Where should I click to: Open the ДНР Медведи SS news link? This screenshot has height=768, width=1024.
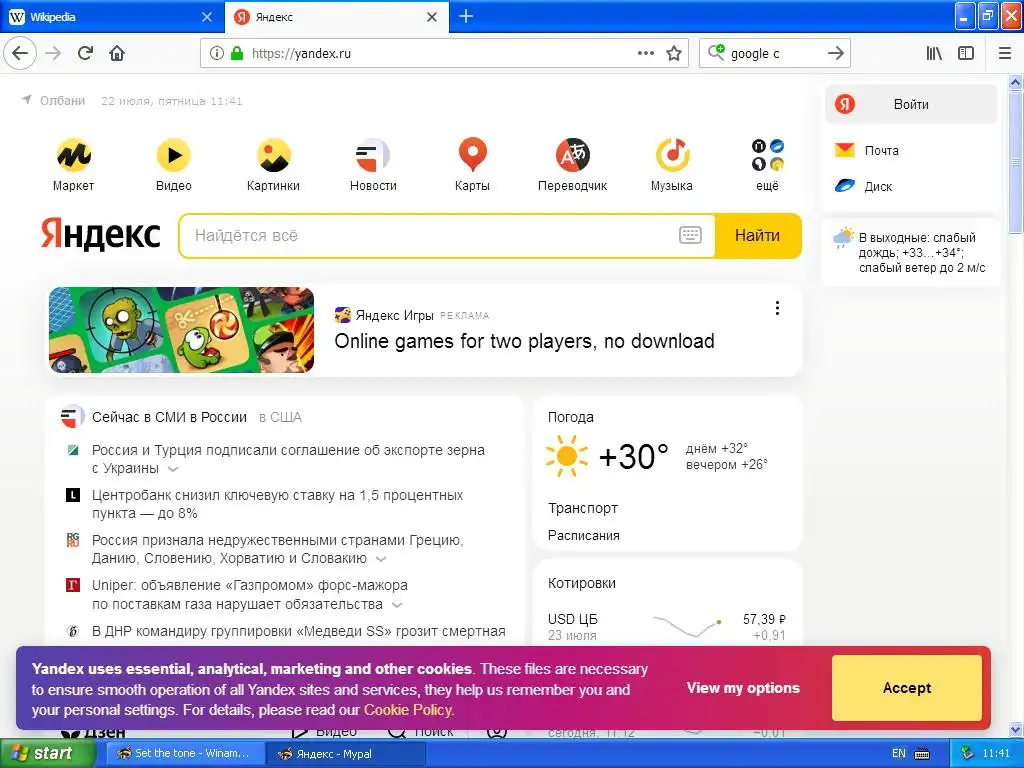[x=298, y=631]
